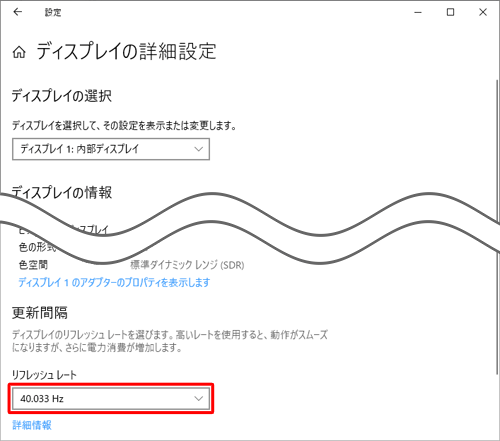Open ディスプレイ 1 のアダプターのプロパティ link

click(114, 282)
